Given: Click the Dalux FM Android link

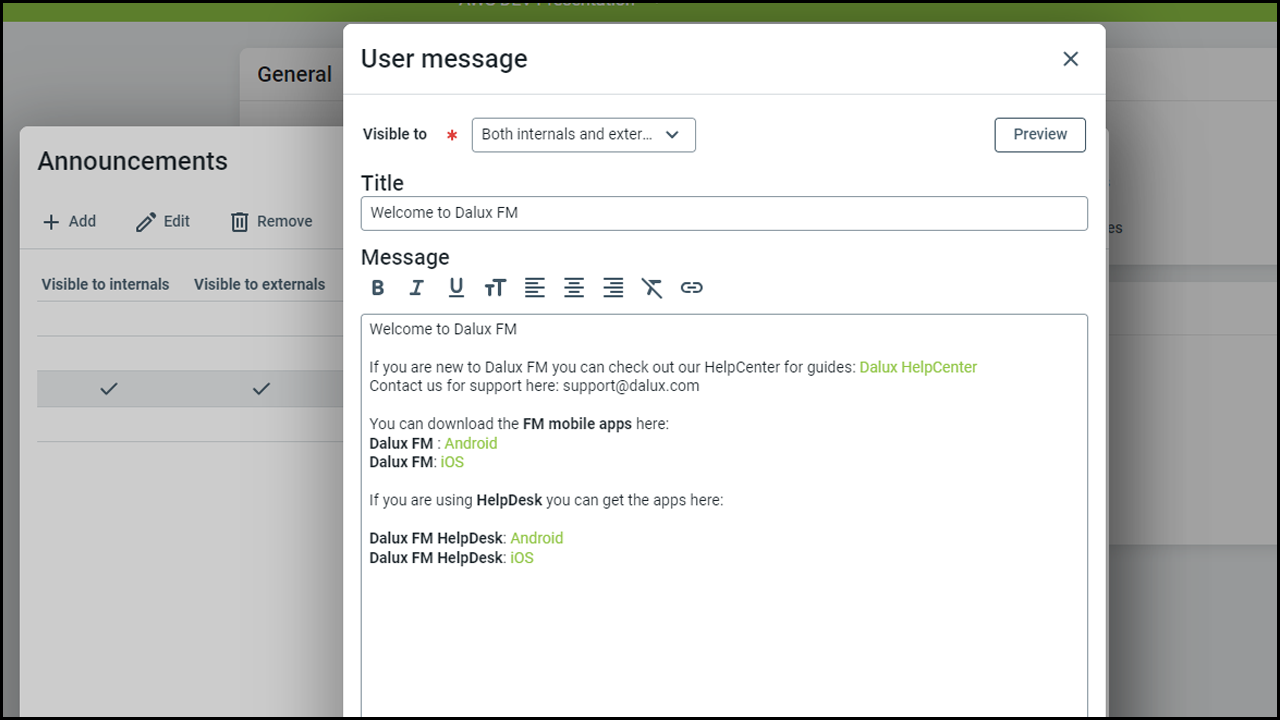Looking at the screenshot, I should pyautogui.click(x=470, y=443).
